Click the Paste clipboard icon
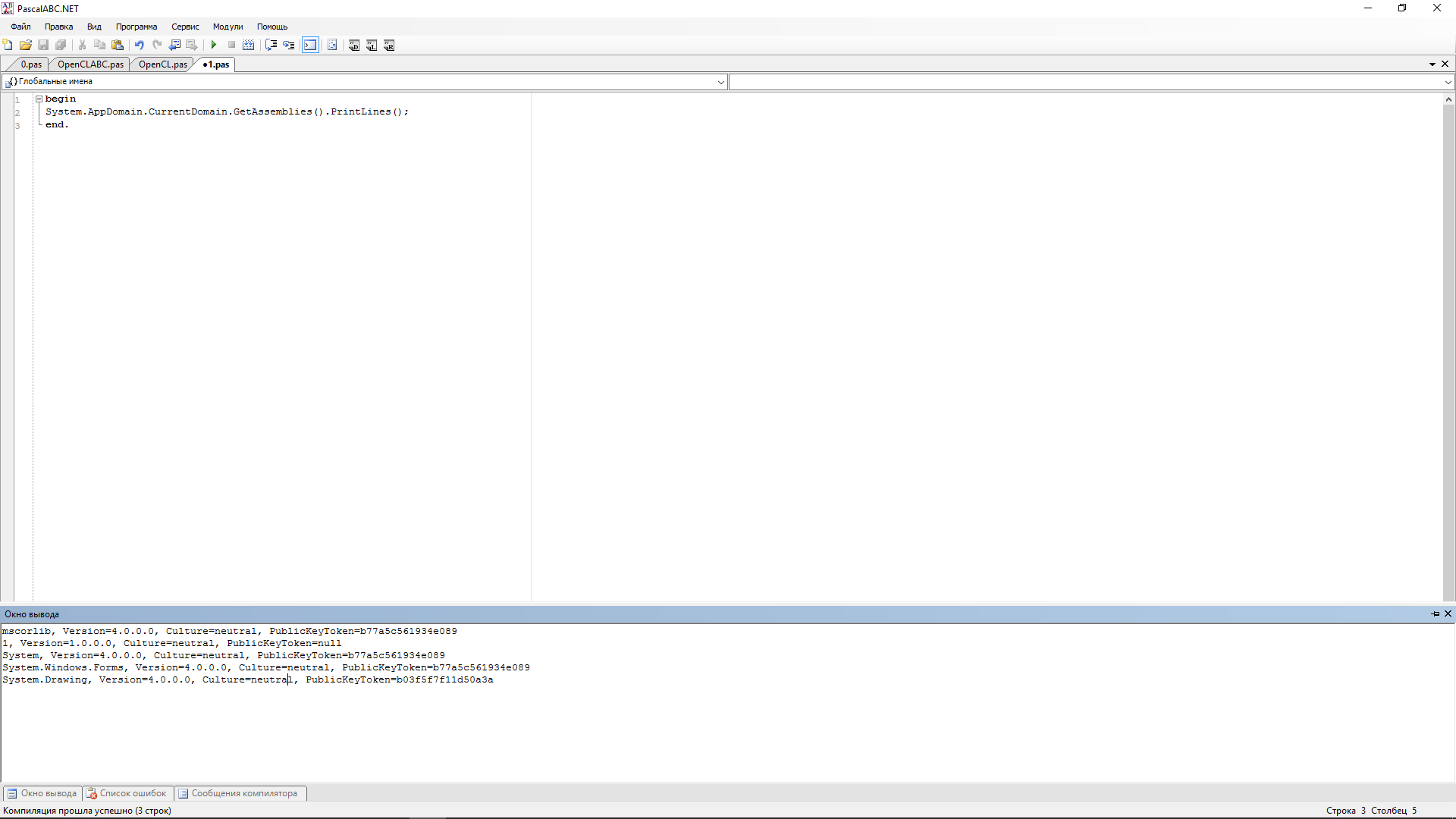This screenshot has height=819, width=1456. pyautogui.click(x=118, y=45)
